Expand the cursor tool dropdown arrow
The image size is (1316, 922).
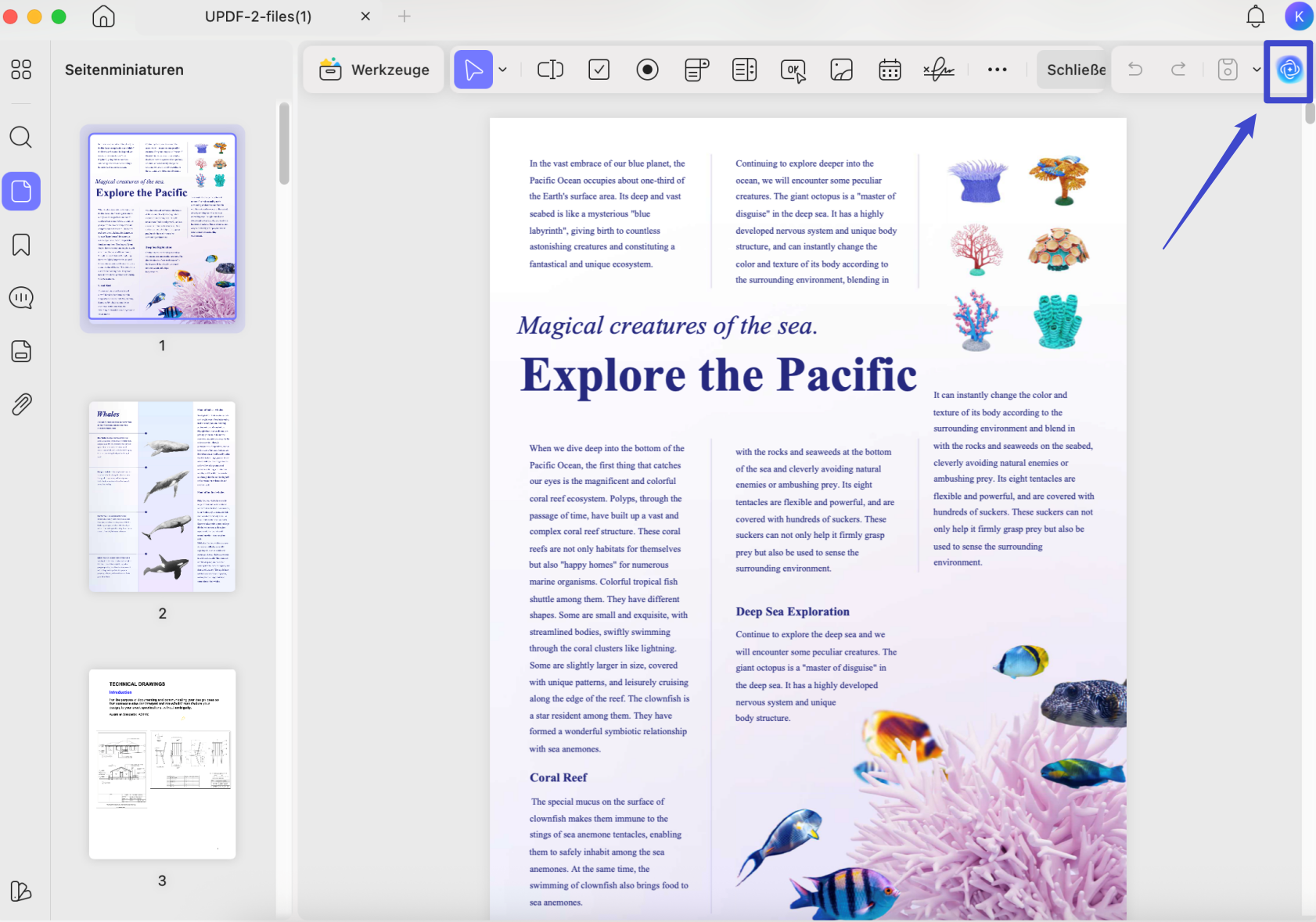pos(503,70)
